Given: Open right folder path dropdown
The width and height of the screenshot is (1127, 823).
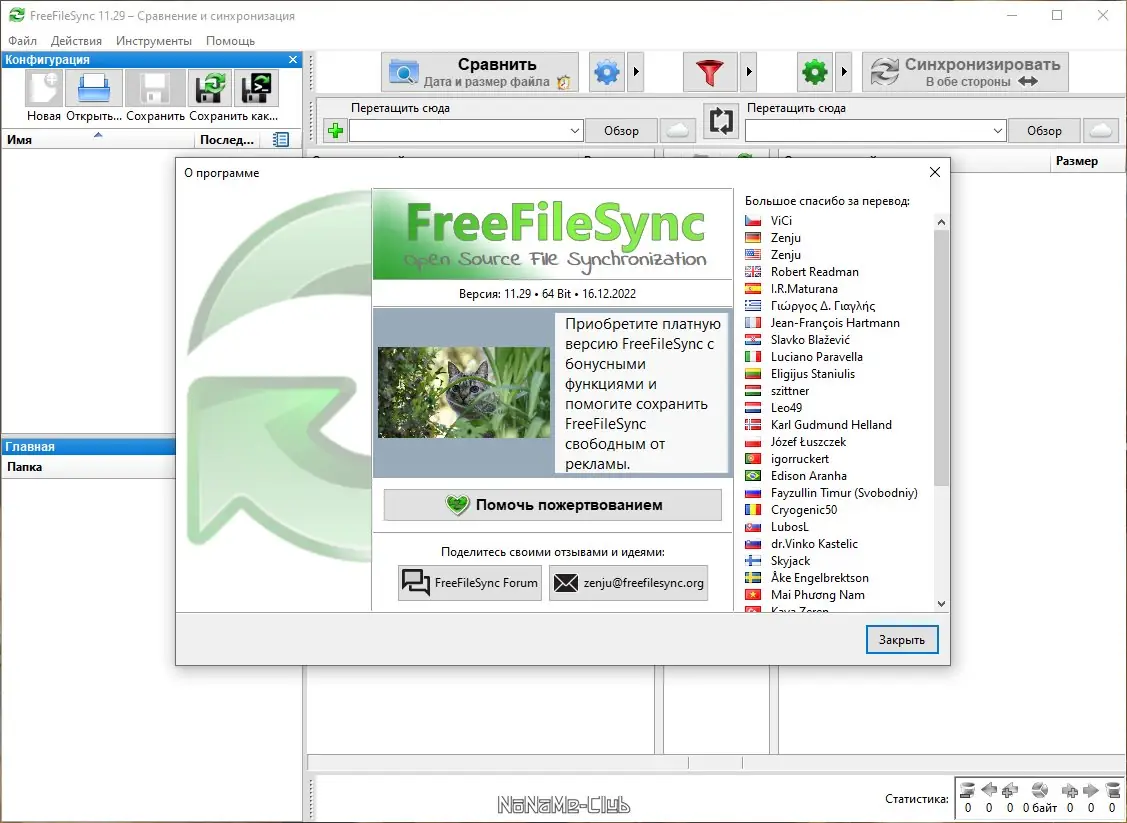Looking at the screenshot, I should pyautogui.click(x=998, y=131).
